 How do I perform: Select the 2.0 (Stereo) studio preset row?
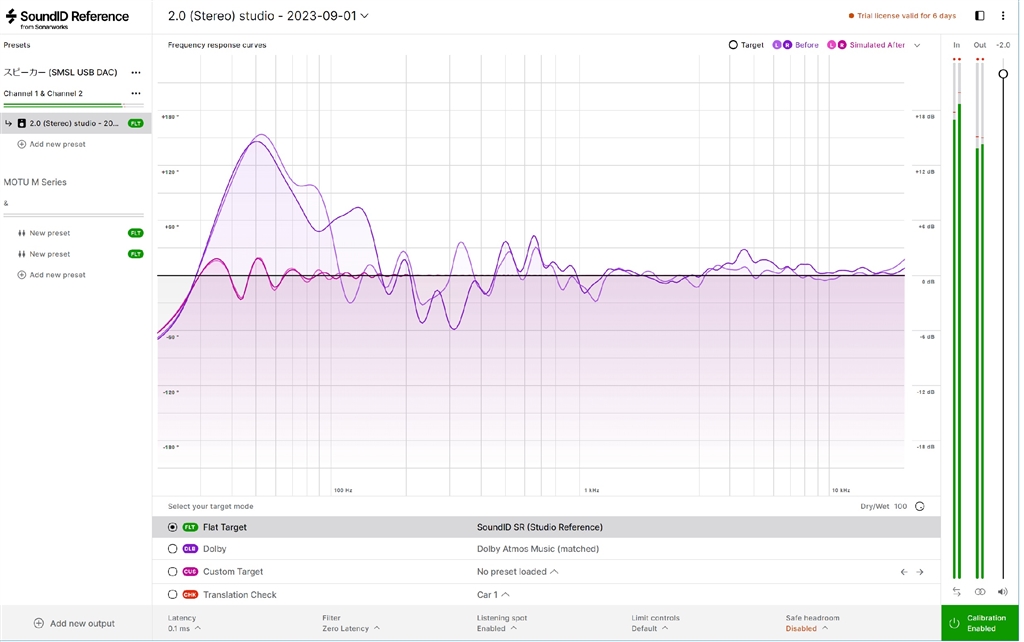click(76, 123)
